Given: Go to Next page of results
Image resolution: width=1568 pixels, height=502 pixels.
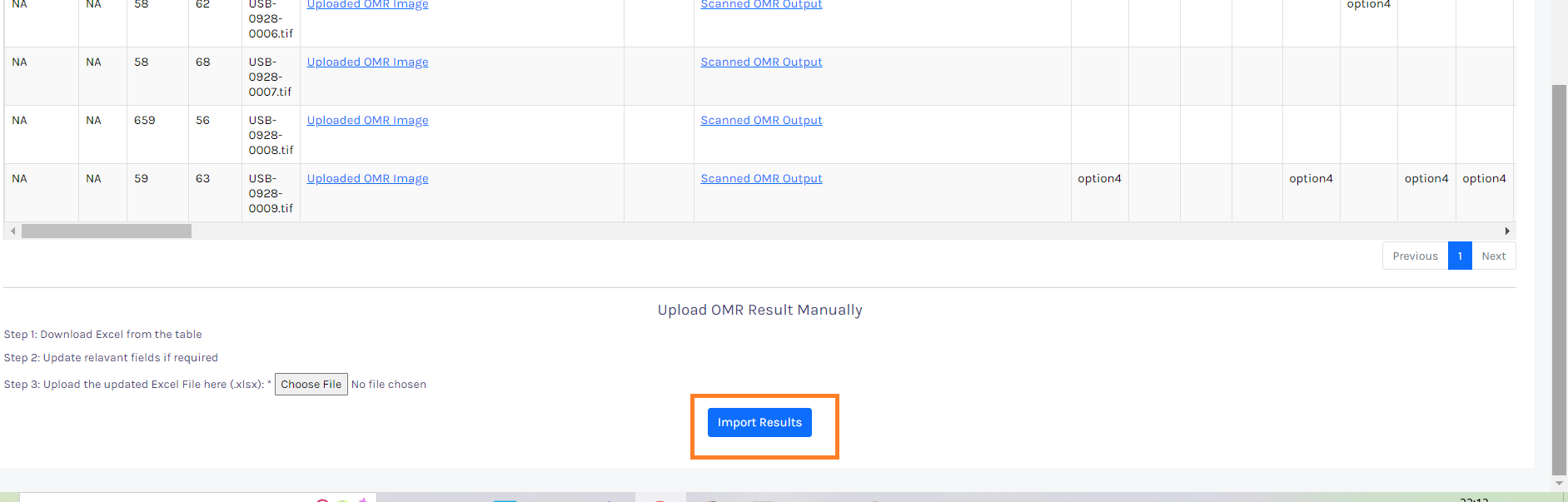Looking at the screenshot, I should point(1493,256).
